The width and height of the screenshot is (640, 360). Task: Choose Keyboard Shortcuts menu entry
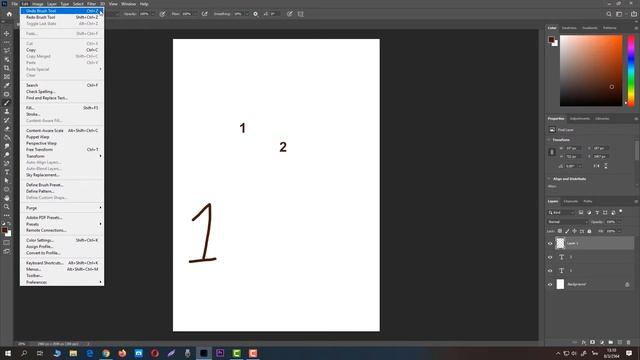tap(62, 263)
